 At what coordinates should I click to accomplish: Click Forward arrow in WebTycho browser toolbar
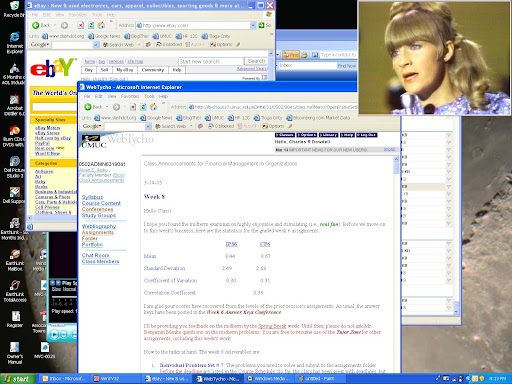click(x=116, y=107)
